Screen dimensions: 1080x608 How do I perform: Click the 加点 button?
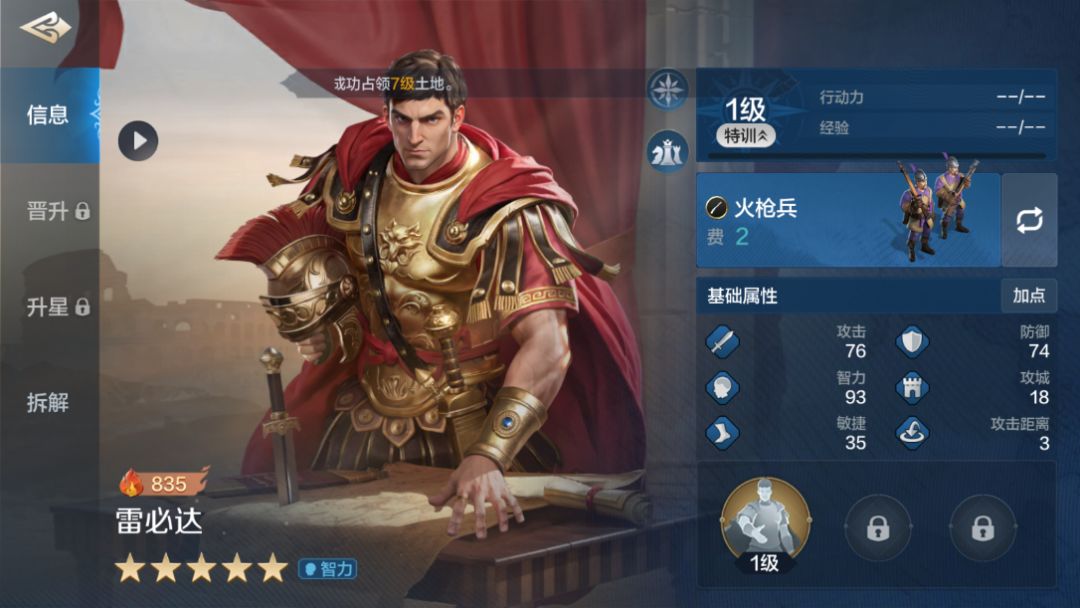click(x=1029, y=295)
